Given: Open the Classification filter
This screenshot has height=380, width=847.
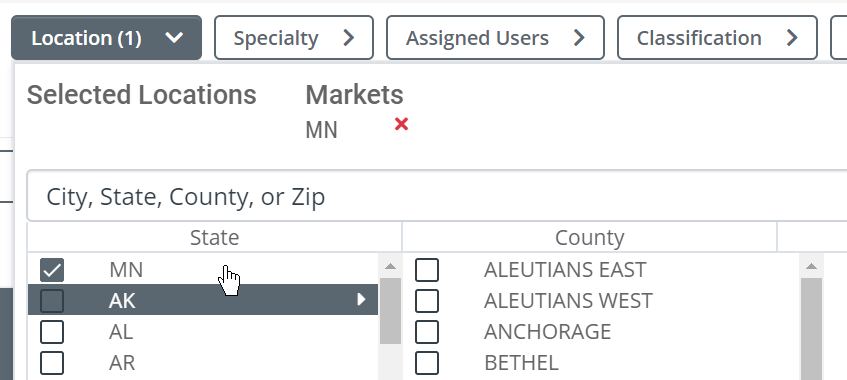Looking at the screenshot, I should (717, 38).
